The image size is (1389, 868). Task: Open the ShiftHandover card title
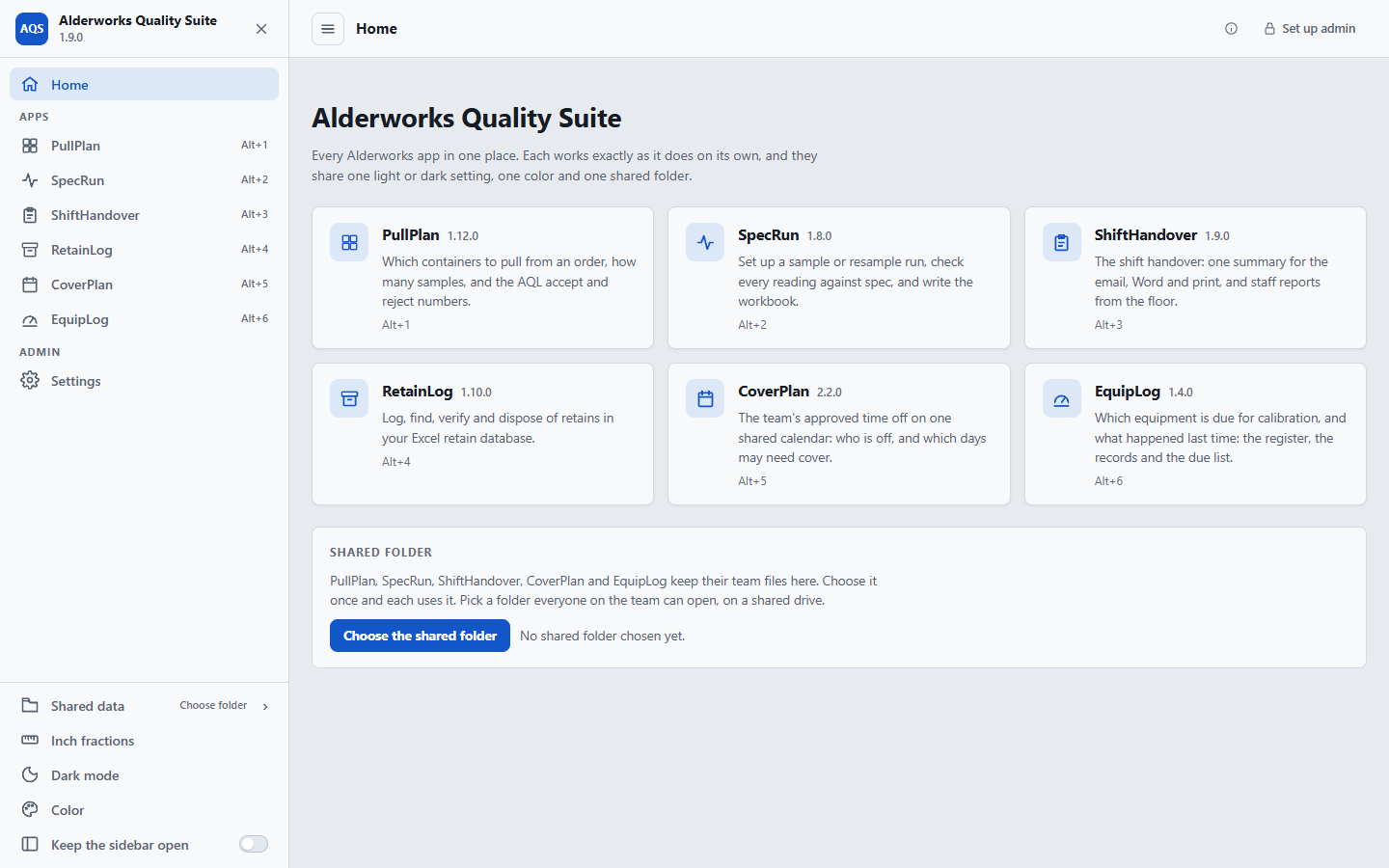tap(1146, 235)
